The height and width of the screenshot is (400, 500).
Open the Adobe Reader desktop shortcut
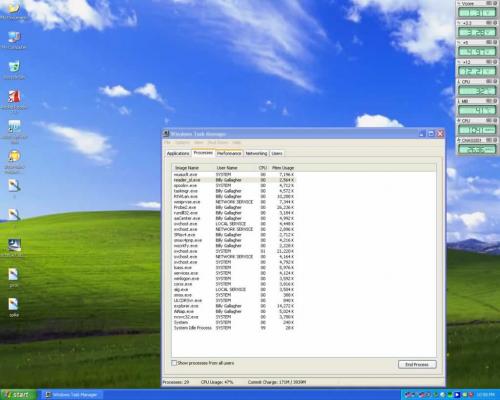(x=14, y=100)
